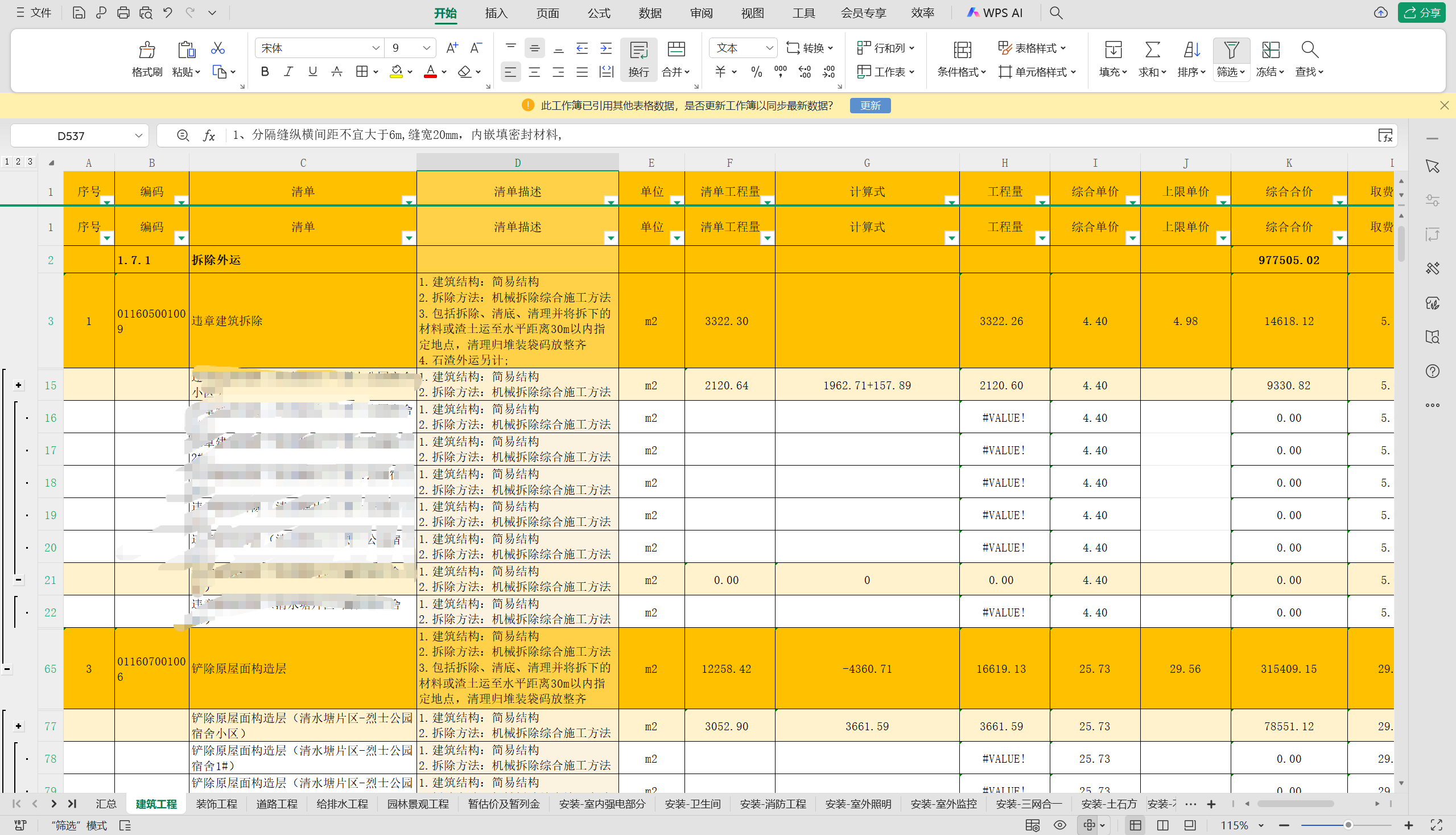Click the Undo arrow icon
The image size is (1456, 835).
[167, 13]
